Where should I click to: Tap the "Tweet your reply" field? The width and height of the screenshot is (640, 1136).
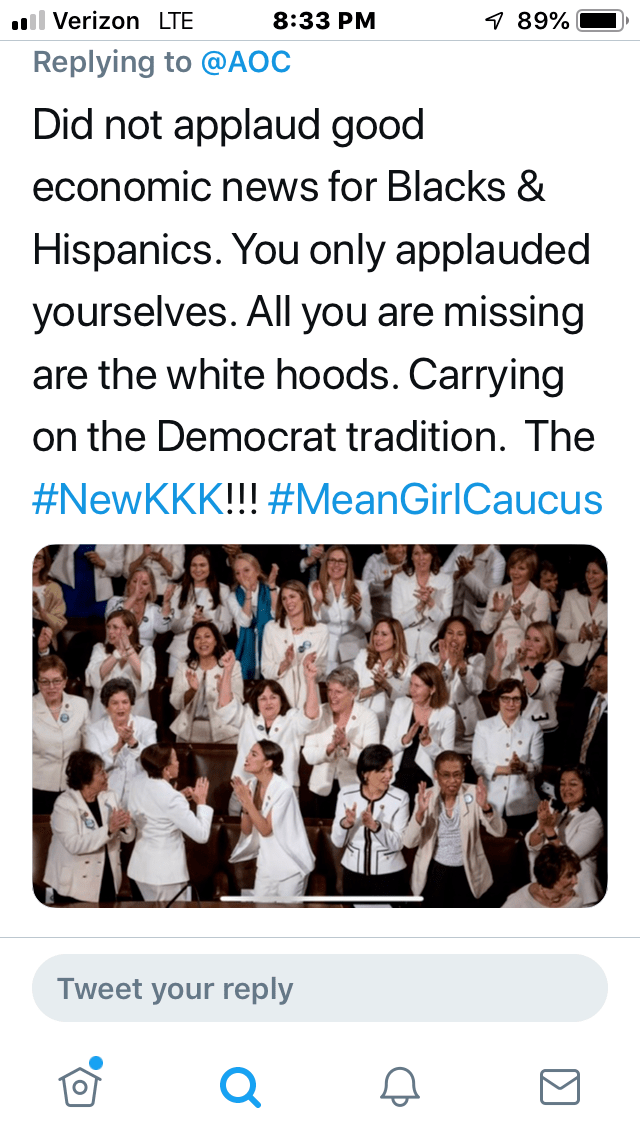[320, 989]
